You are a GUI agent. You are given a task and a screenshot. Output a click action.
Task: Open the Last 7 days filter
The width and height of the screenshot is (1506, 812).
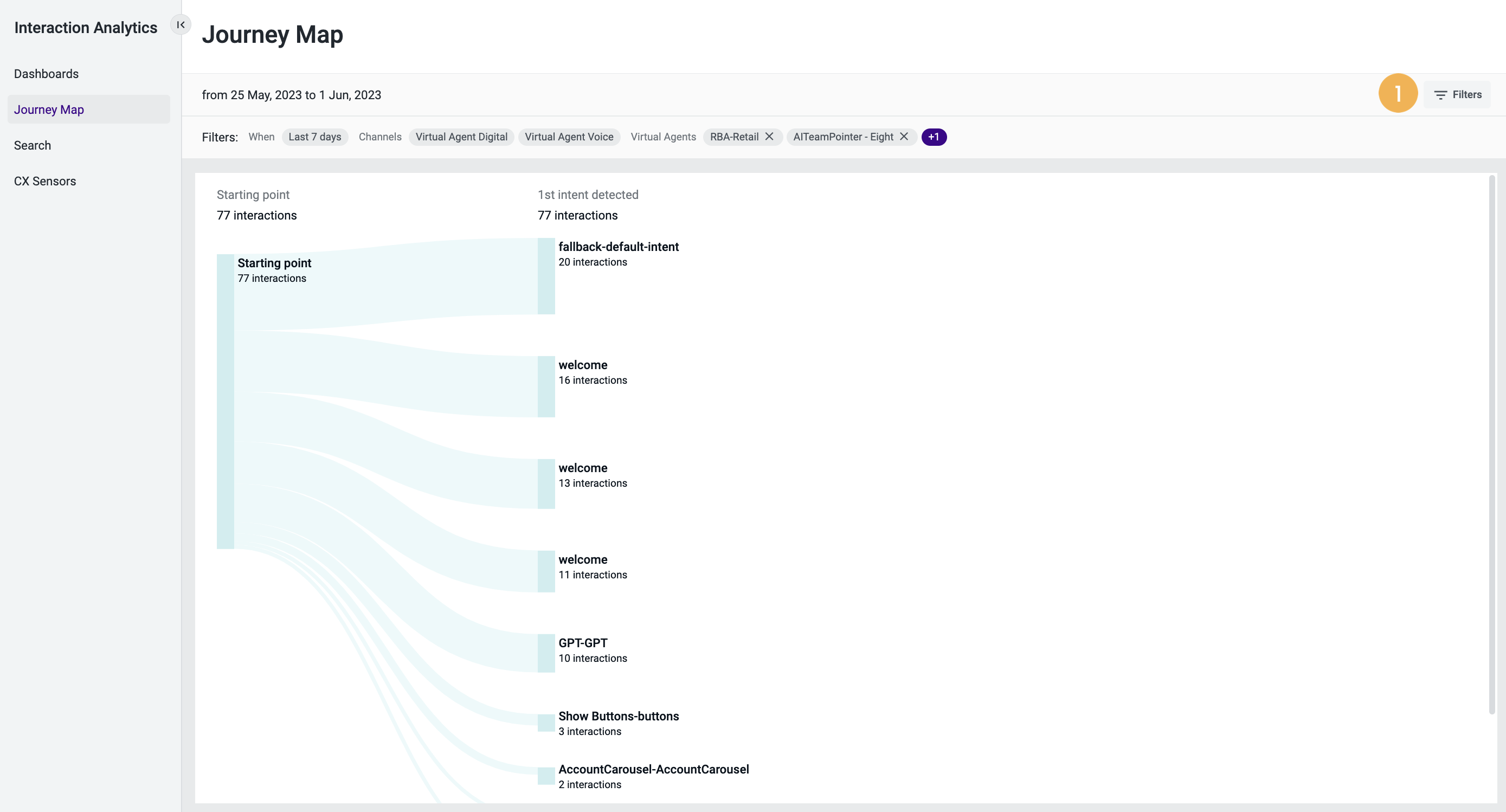(314, 137)
